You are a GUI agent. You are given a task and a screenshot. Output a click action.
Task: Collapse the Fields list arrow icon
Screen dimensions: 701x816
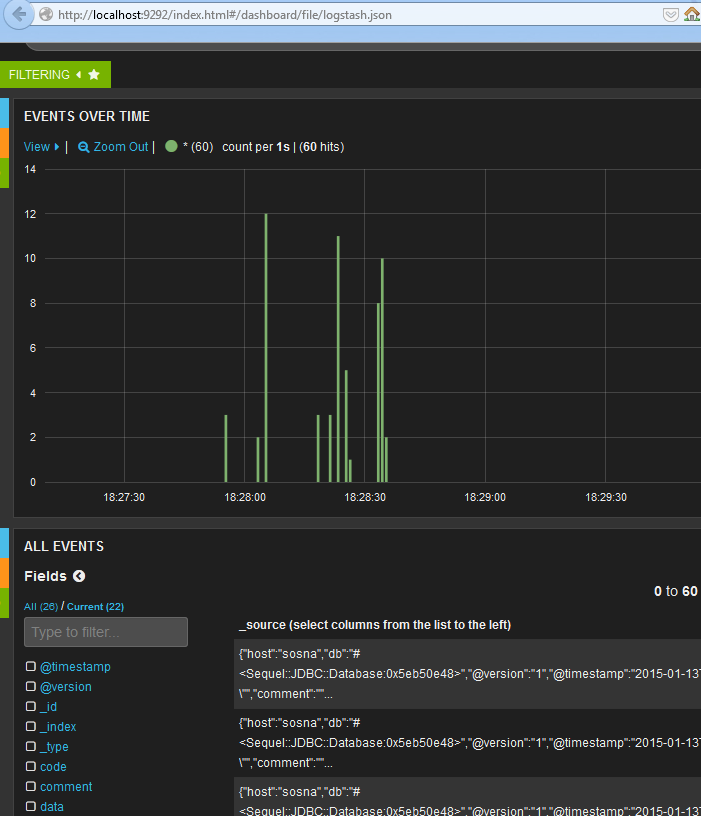(79, 576)
